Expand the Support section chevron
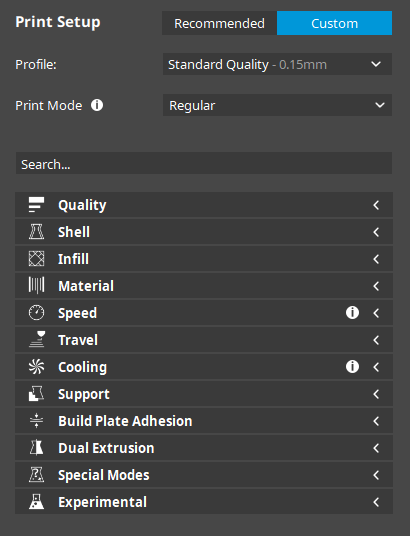This screenshot has height=536, width=410. (x=376, y=394)
